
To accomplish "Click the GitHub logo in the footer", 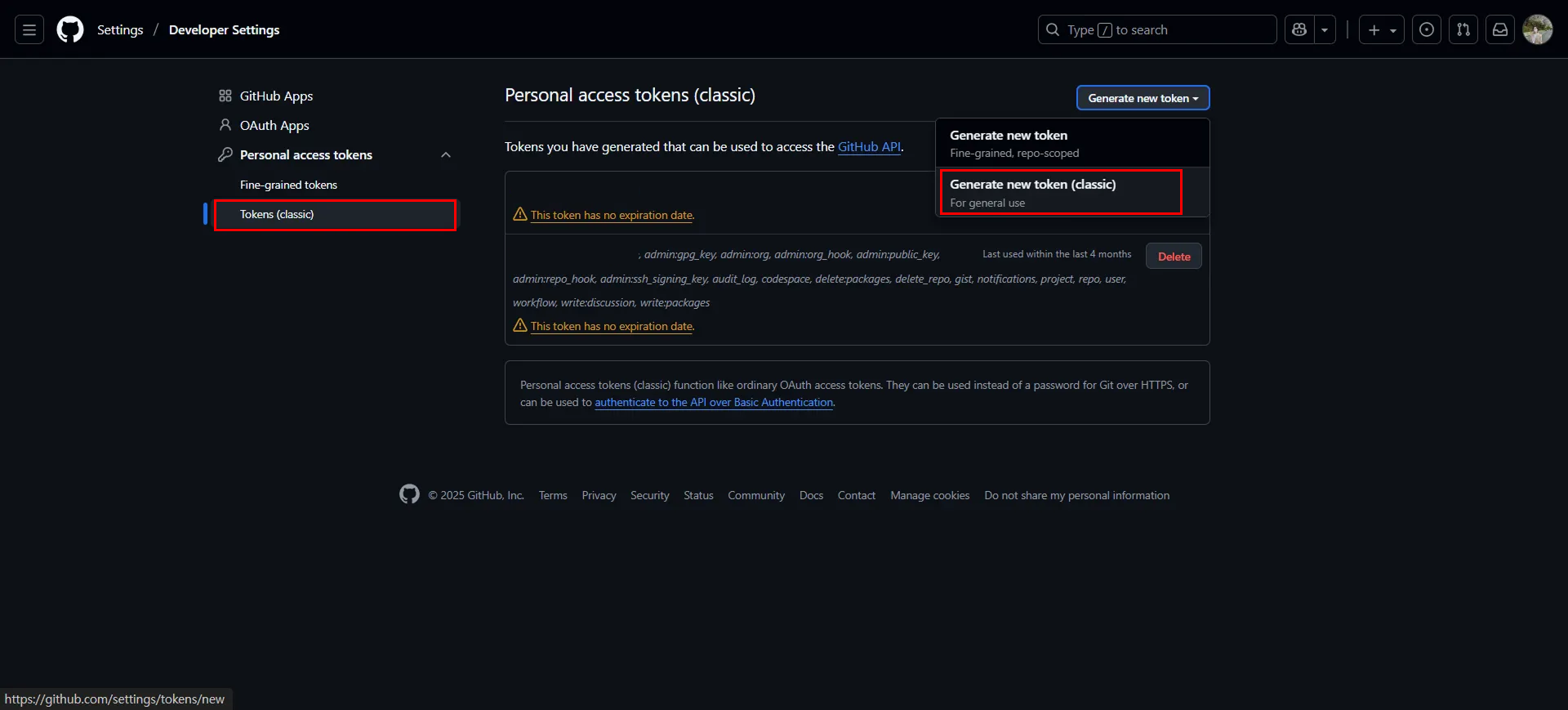I will pos(409,494).
